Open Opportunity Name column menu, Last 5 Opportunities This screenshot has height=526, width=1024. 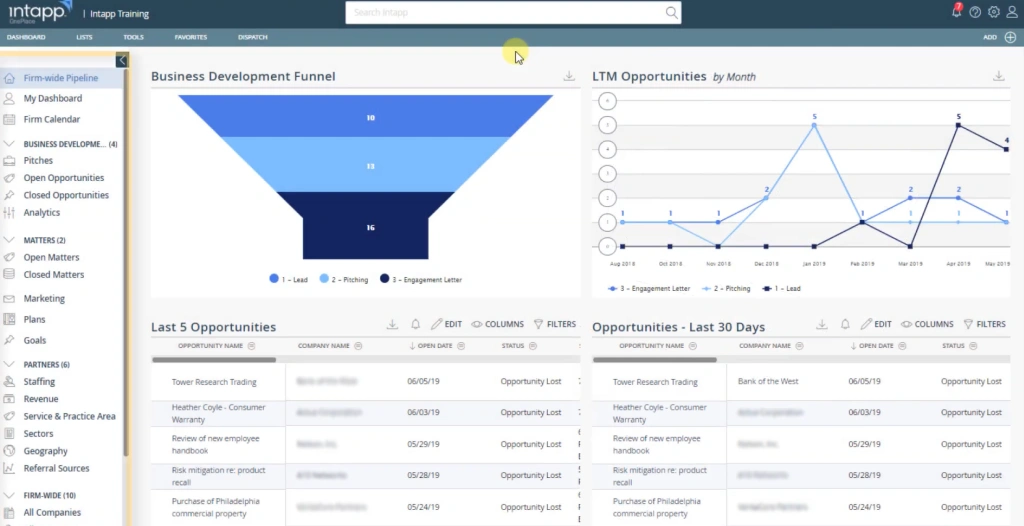pyautogui.click(x=251, y=346)
